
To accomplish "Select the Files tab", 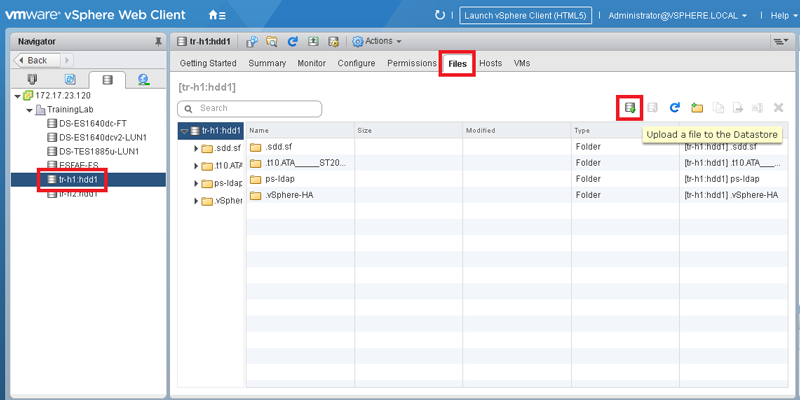I will [x=458, y=64].
